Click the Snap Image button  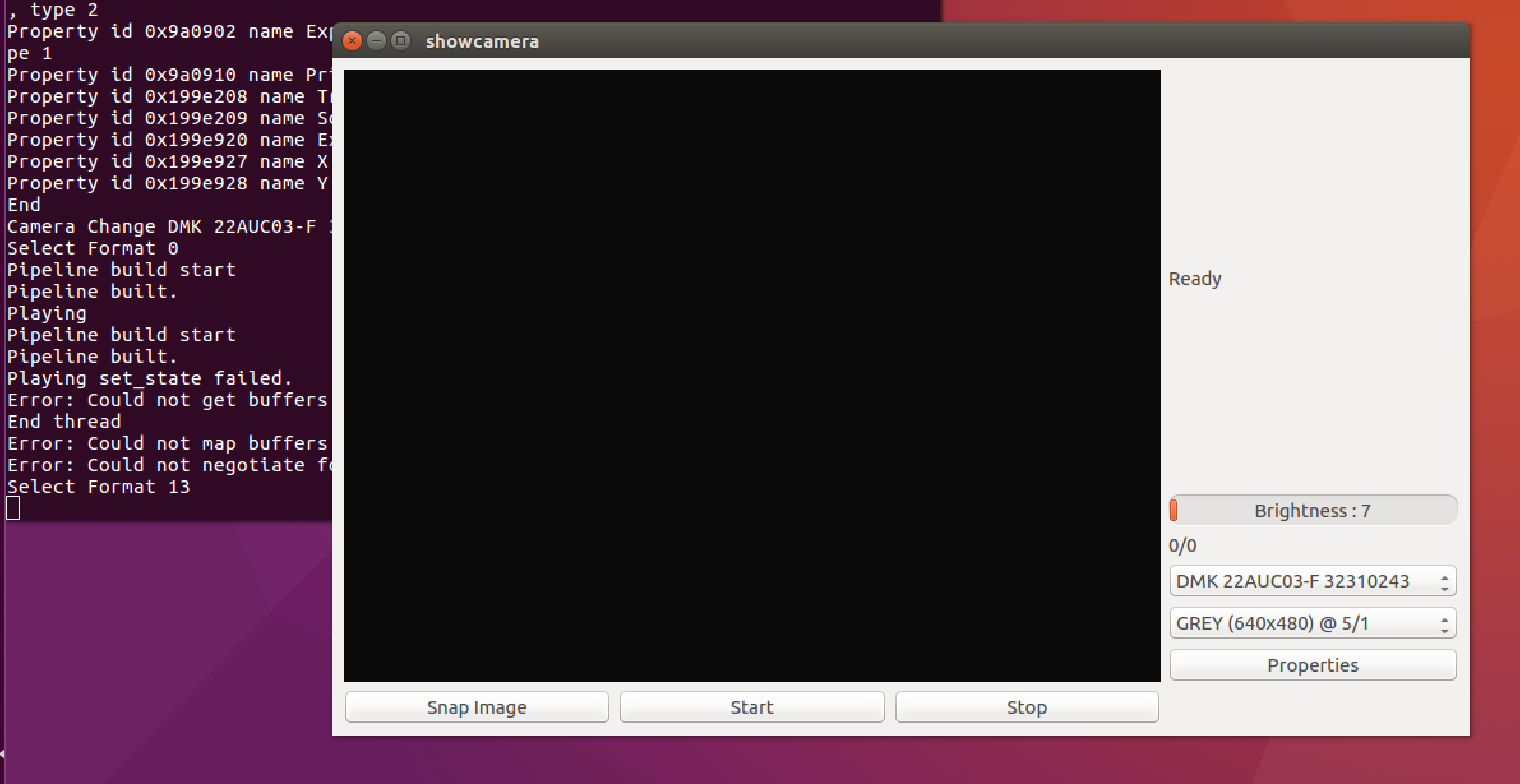(476, 706)
